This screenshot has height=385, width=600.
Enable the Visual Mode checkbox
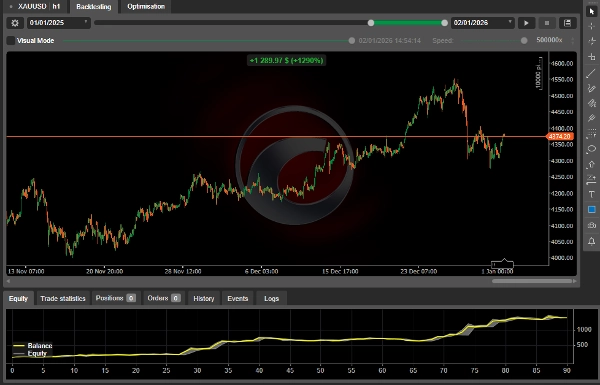pos(11,41)
